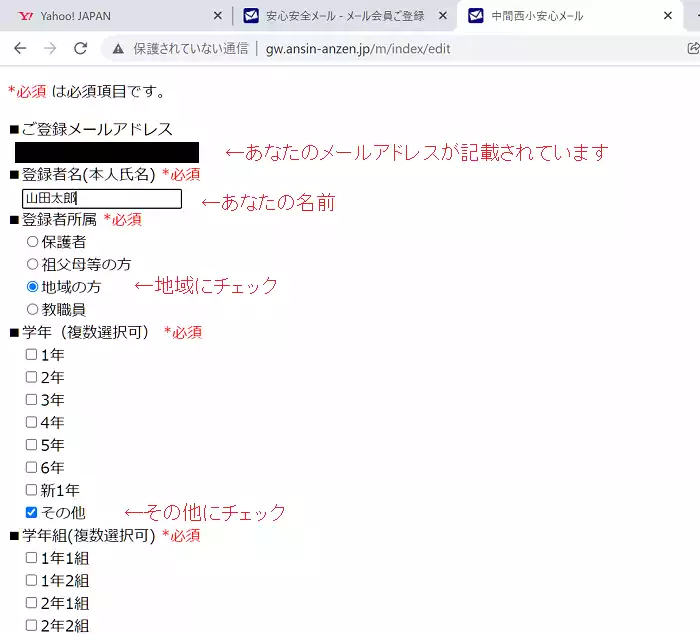Check the 2年1組 class checkbox
This screenshot has height=634, width=700.
(x=31, y=603)
